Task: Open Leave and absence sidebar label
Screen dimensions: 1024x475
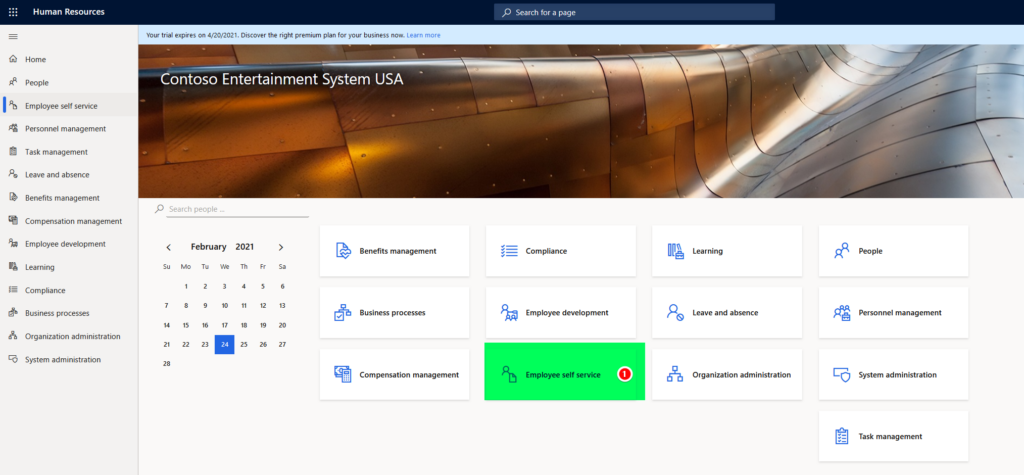Action: click(57, 174)
